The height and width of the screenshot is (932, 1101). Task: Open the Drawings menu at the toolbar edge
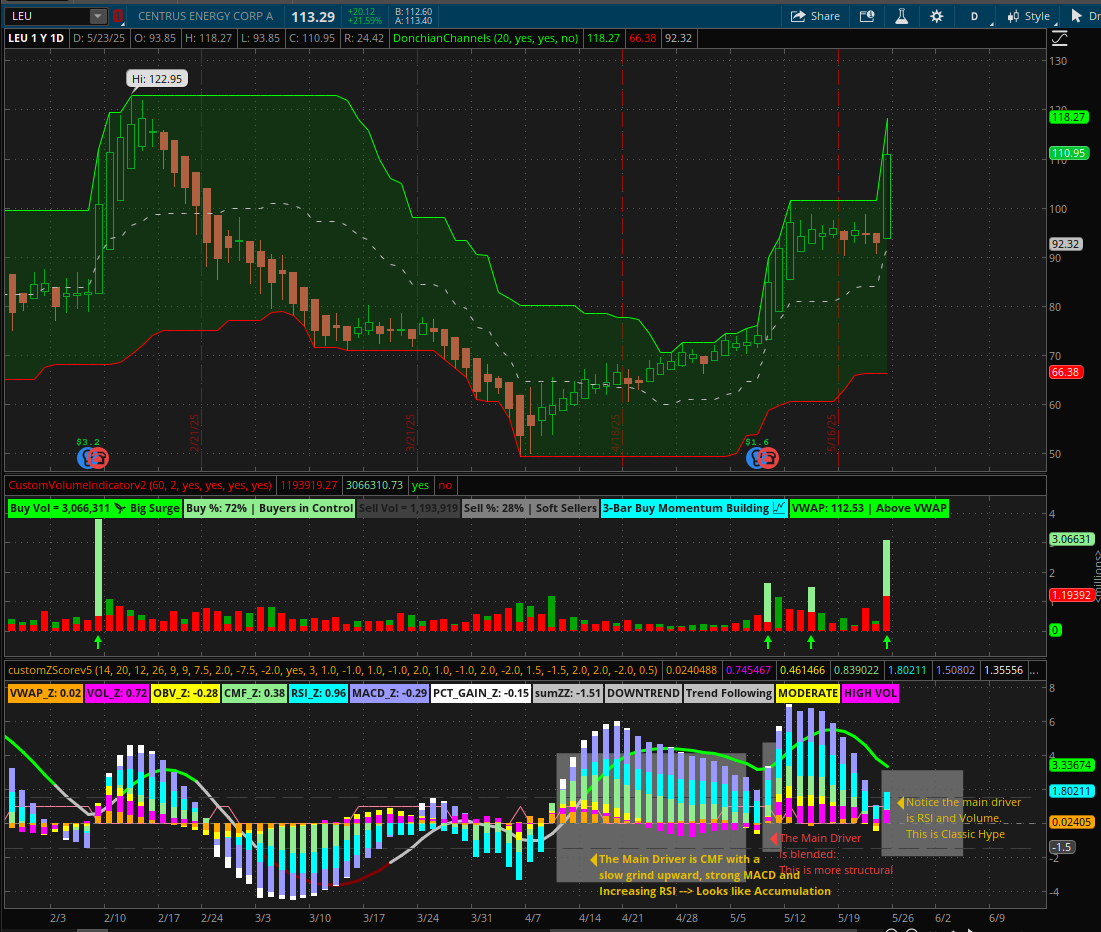pyautogui.click(x=1085, y=16)
